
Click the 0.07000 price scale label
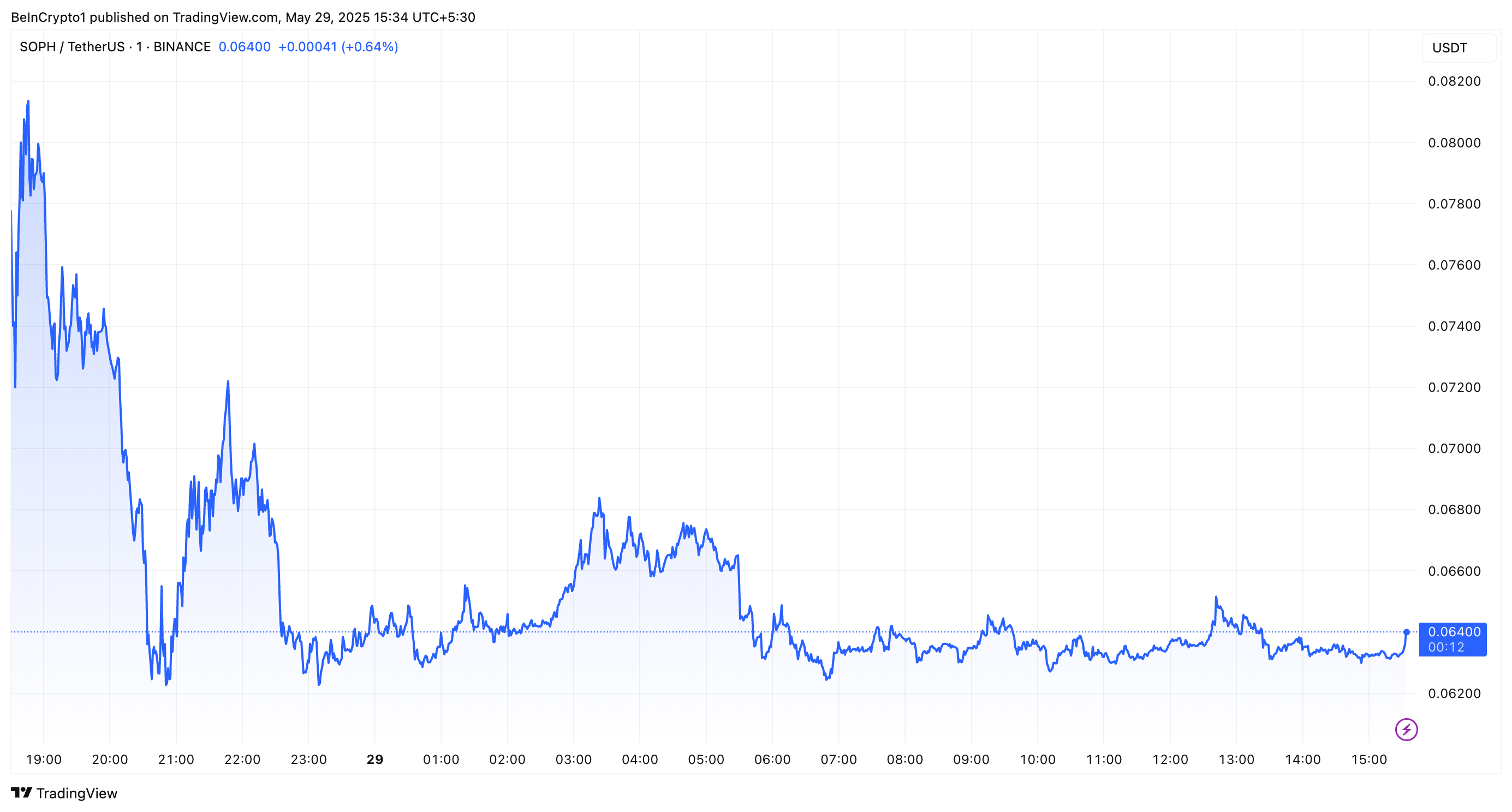tap(1454, 448)
